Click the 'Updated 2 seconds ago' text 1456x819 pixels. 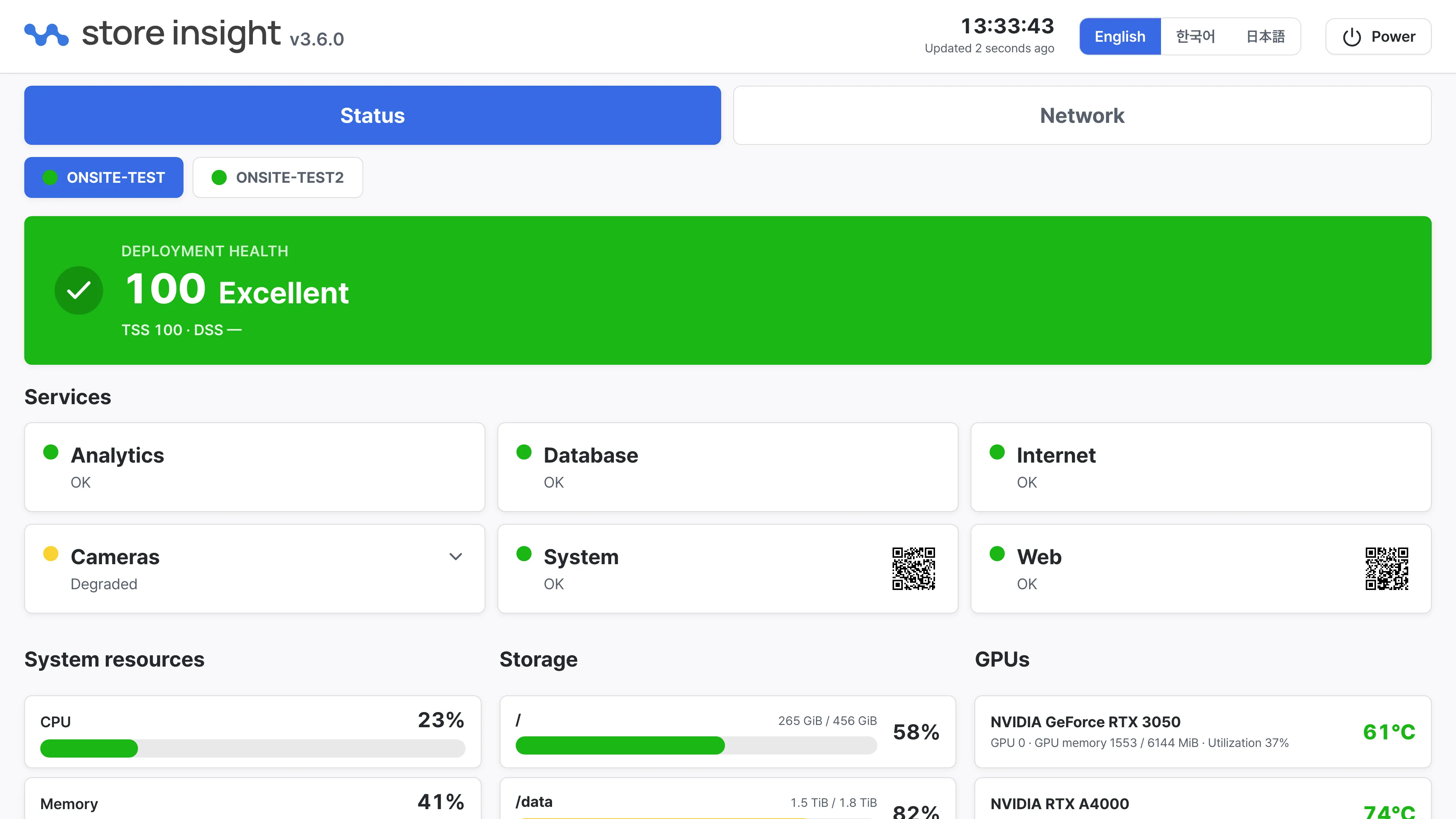click(989, 49)
